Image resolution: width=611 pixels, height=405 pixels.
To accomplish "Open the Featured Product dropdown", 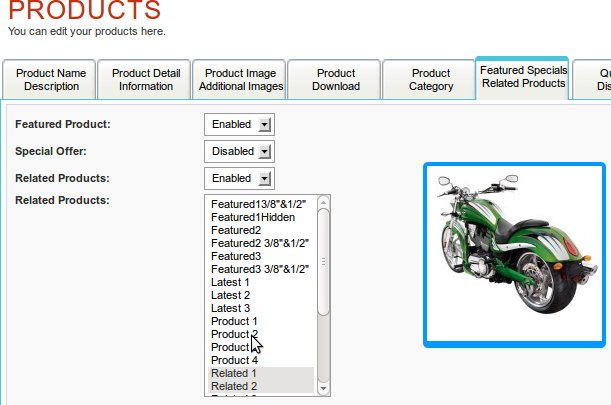I will tap(239, 124).
